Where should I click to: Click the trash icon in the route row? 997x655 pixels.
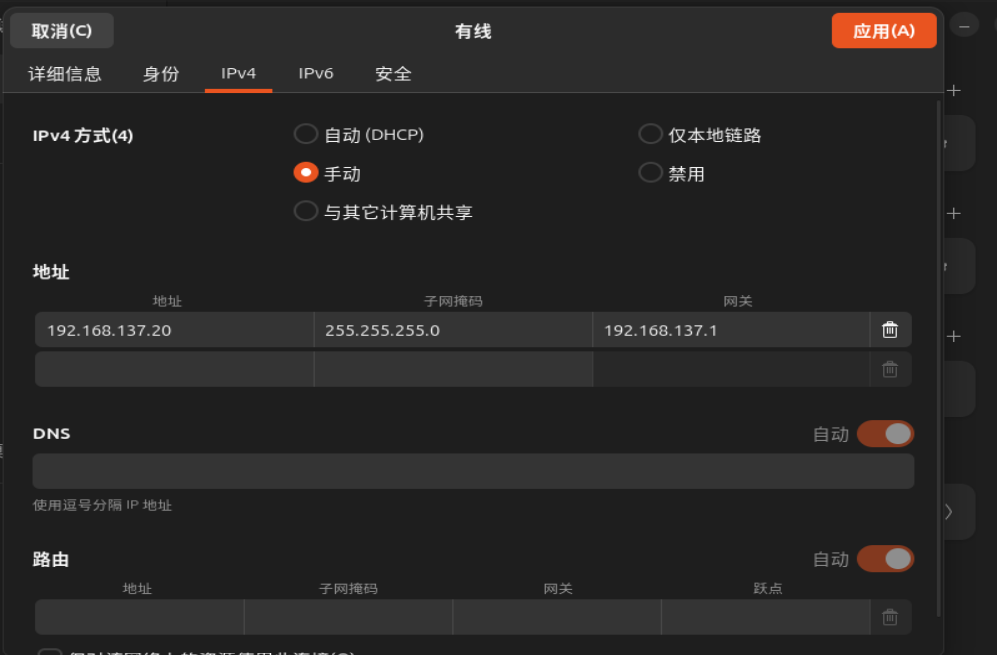coord(890,617)
